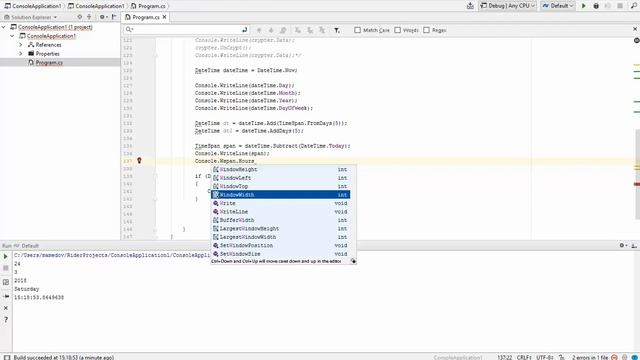The width and height of the screenshot is (640, 360).
Task: Click the CRLF line separator status item
Action: pos(524,357)
